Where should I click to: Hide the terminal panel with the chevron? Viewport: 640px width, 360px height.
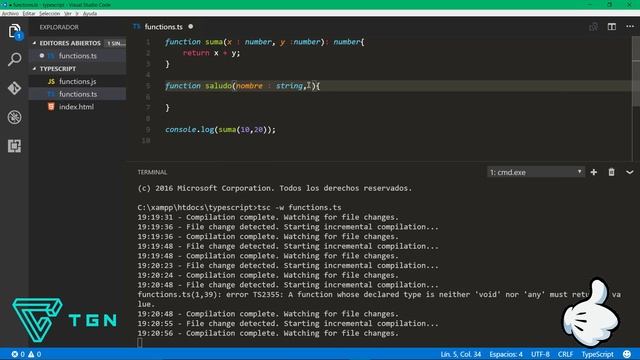pos(629,172)
